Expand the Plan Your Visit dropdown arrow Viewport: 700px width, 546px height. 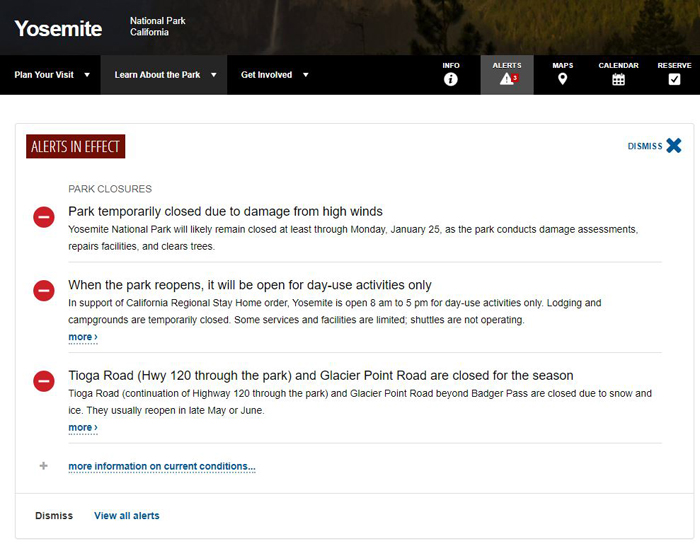[87, 75]
